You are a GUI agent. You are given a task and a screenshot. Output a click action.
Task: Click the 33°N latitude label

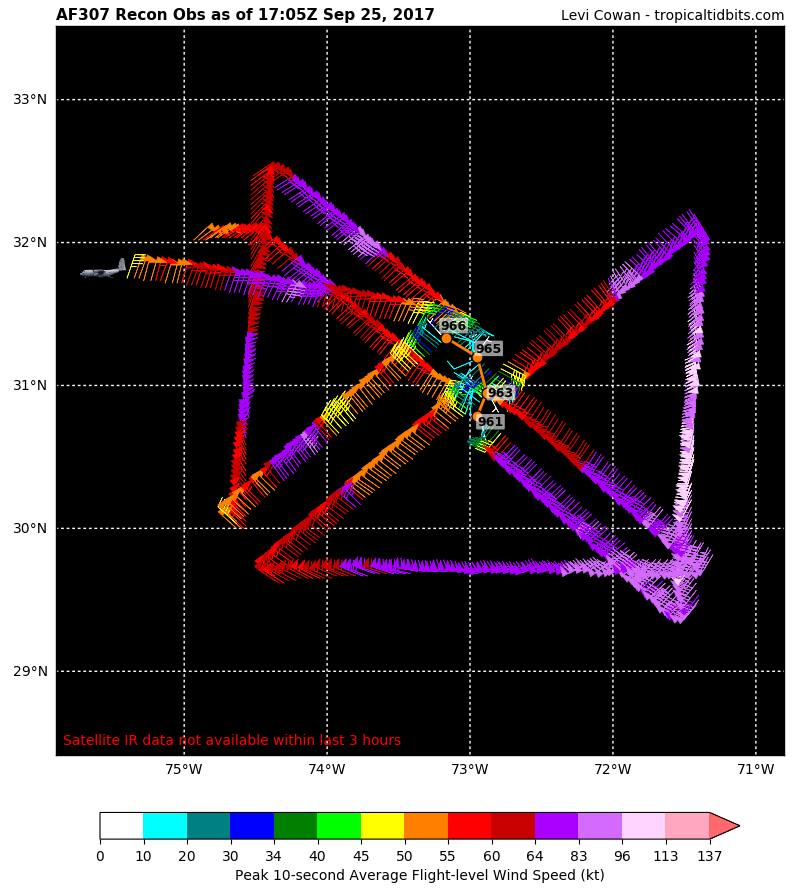(x=30, y=100)
